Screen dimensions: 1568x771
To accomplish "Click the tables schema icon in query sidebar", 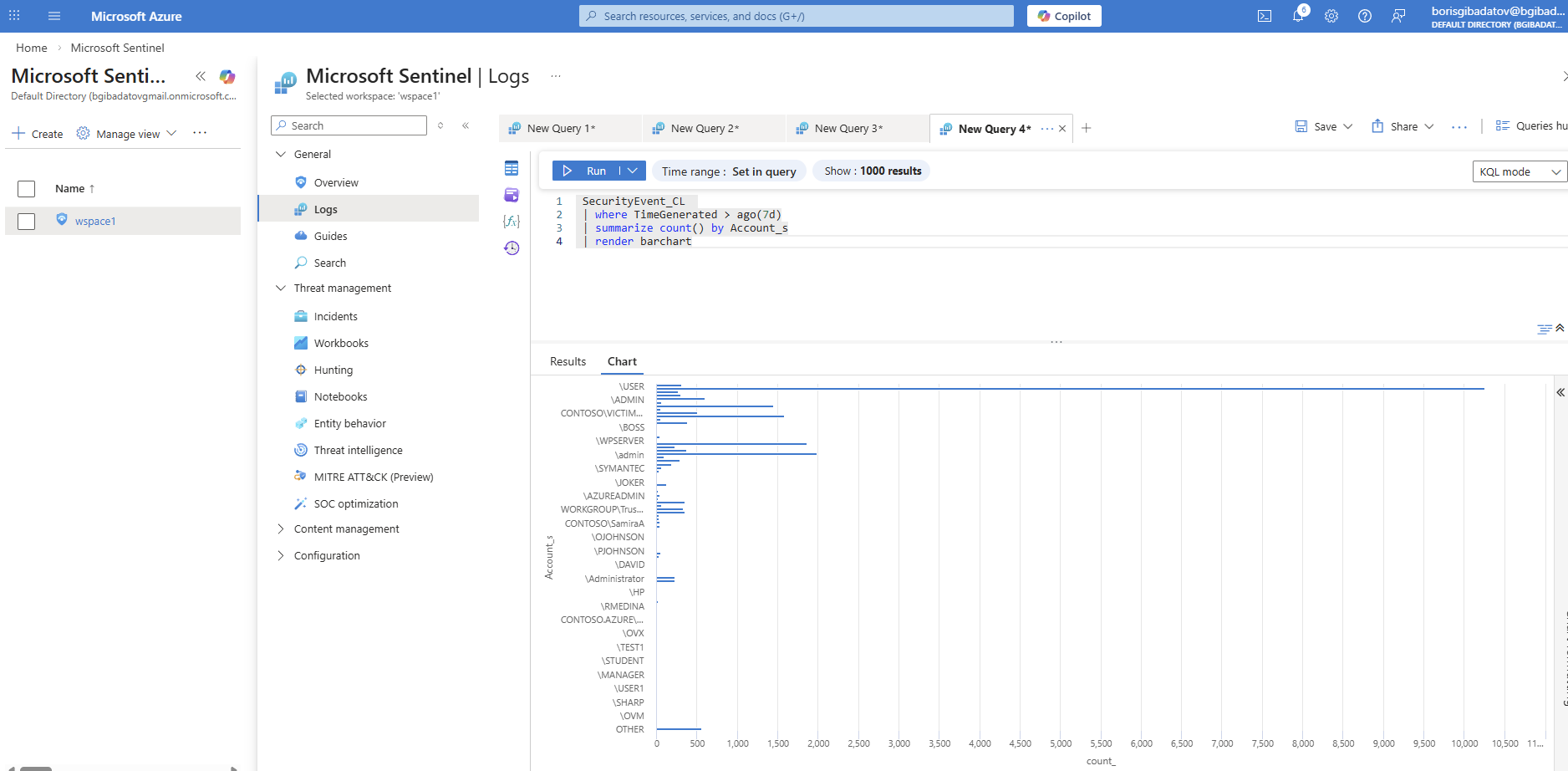I will coord(512,169).
